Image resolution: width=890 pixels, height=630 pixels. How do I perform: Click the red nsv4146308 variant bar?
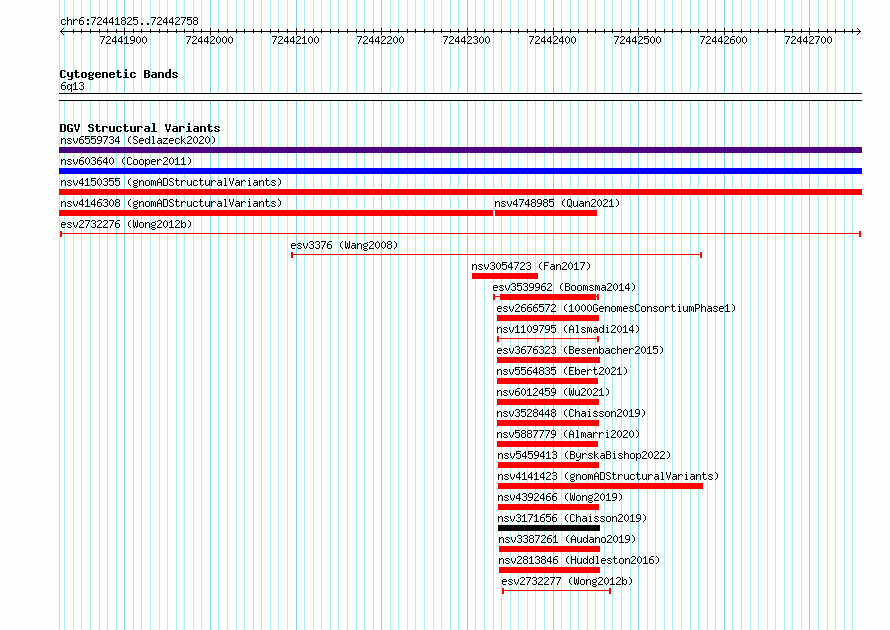coord(276,213)
